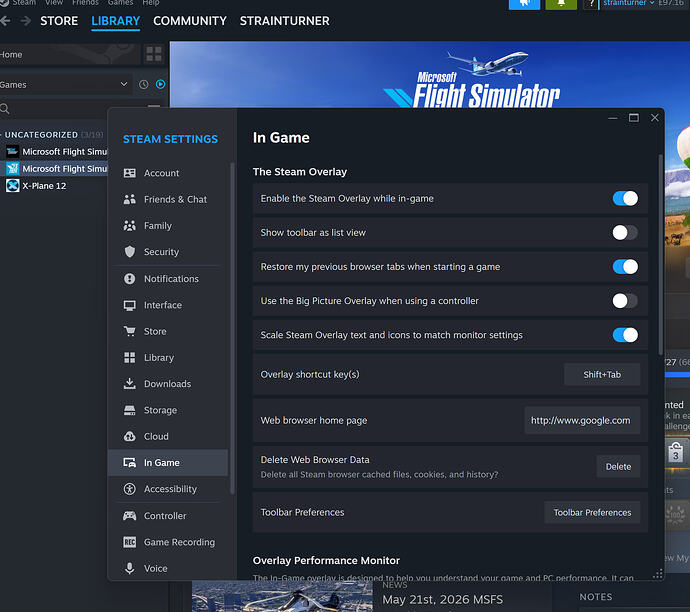This screenshot has height=612, width=690.
Task: Open Notifications settings icon
Action: click(x=129, y=279)
